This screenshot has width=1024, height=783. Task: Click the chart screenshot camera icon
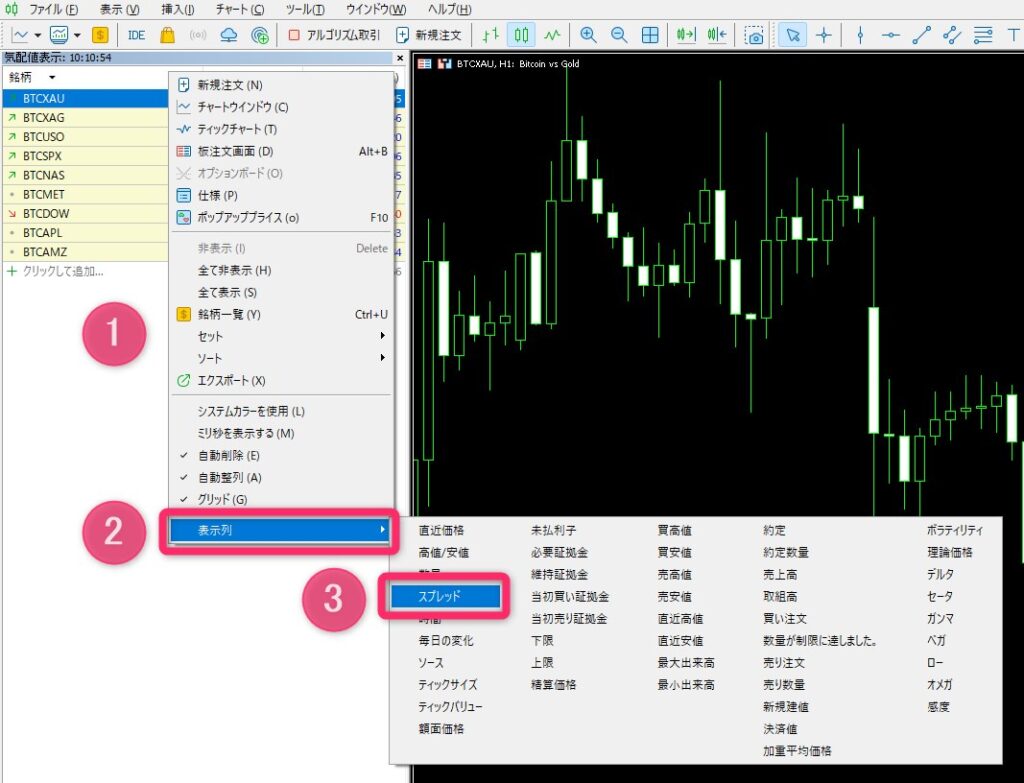755,35
